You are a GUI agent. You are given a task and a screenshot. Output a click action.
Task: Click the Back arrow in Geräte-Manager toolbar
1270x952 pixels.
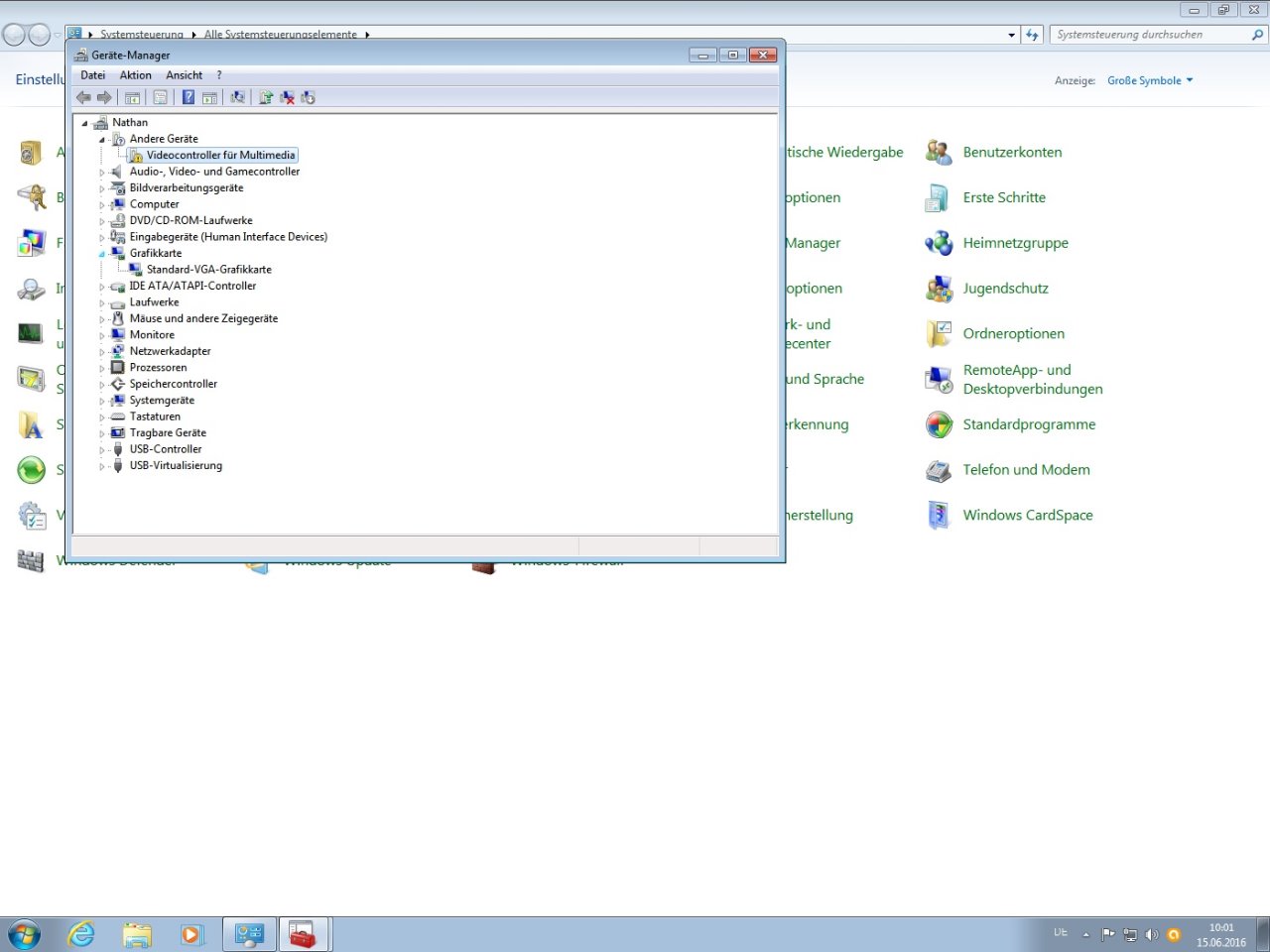coord(83,97)
